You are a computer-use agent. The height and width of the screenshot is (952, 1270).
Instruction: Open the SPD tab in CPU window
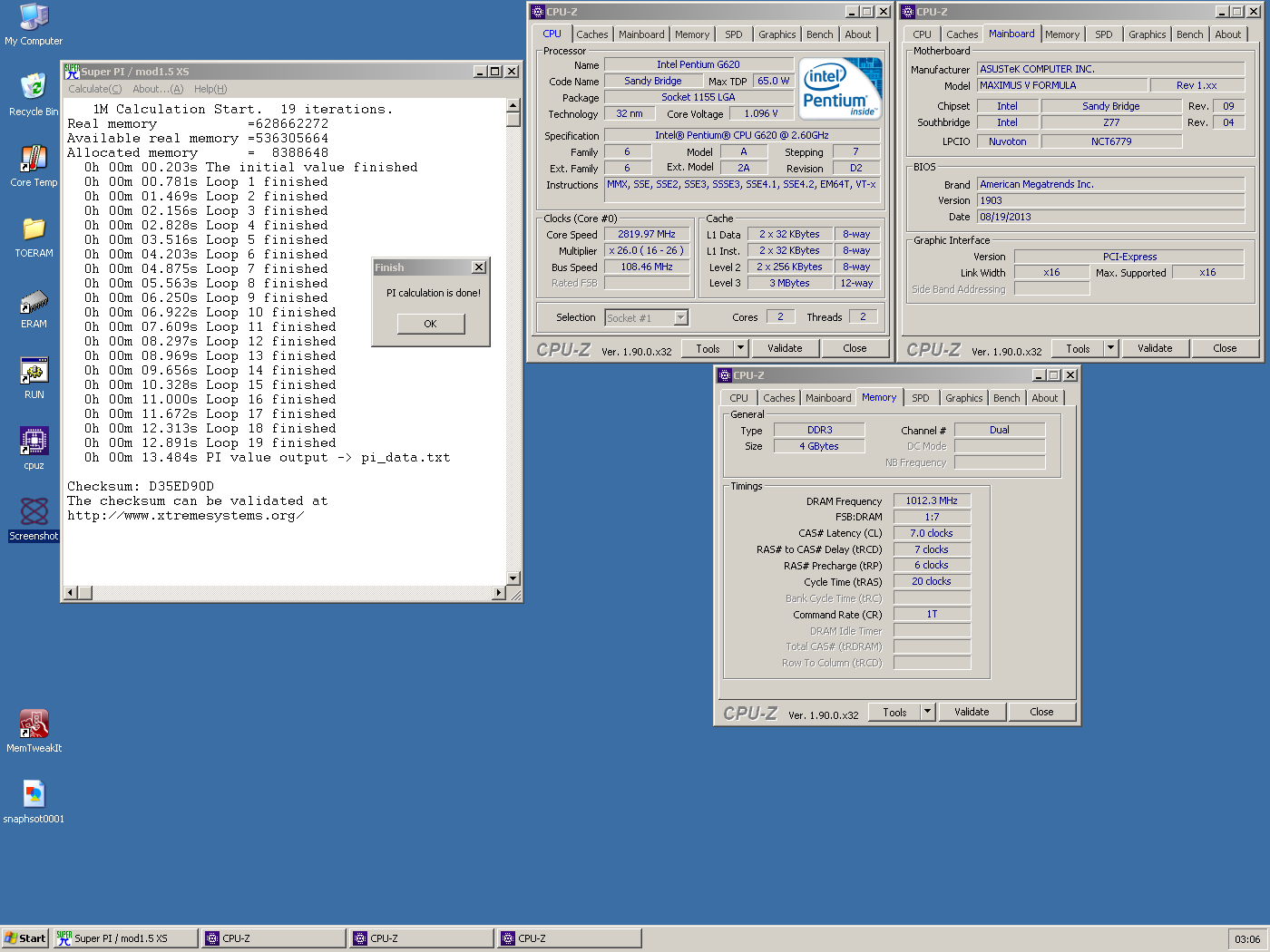[734, 34]
